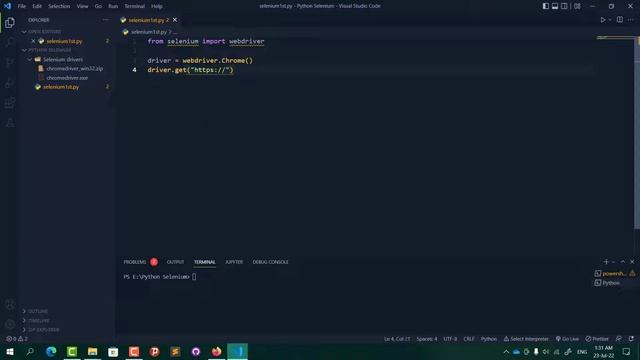
Task: Open the notifications bell in status bar
Action: point(631,339)
